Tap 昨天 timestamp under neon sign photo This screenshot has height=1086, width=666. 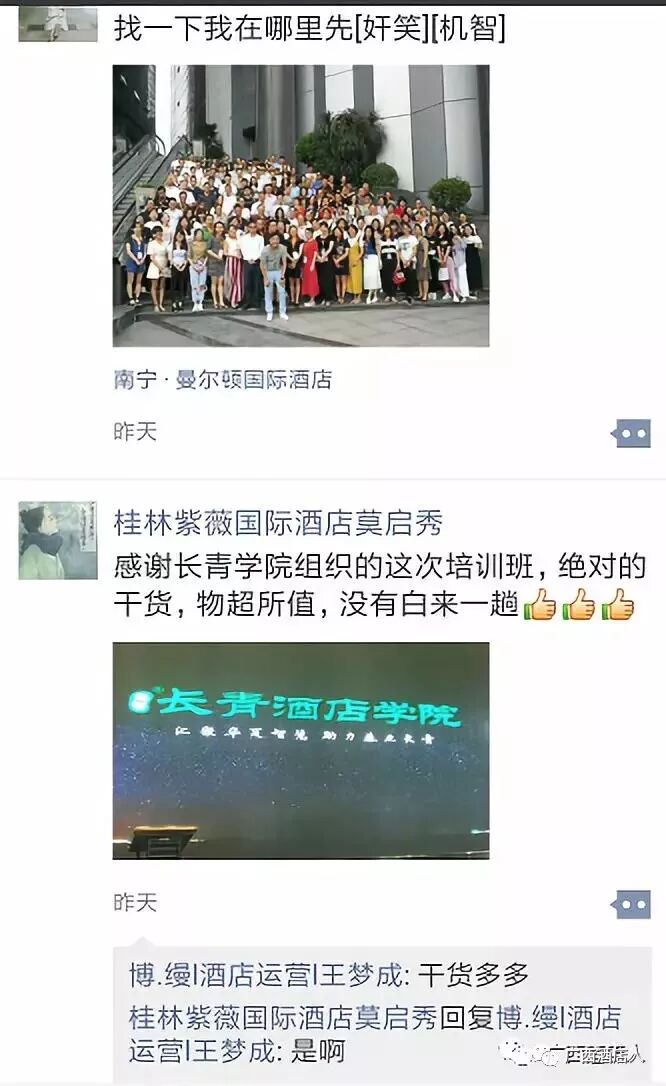[135, 902]
